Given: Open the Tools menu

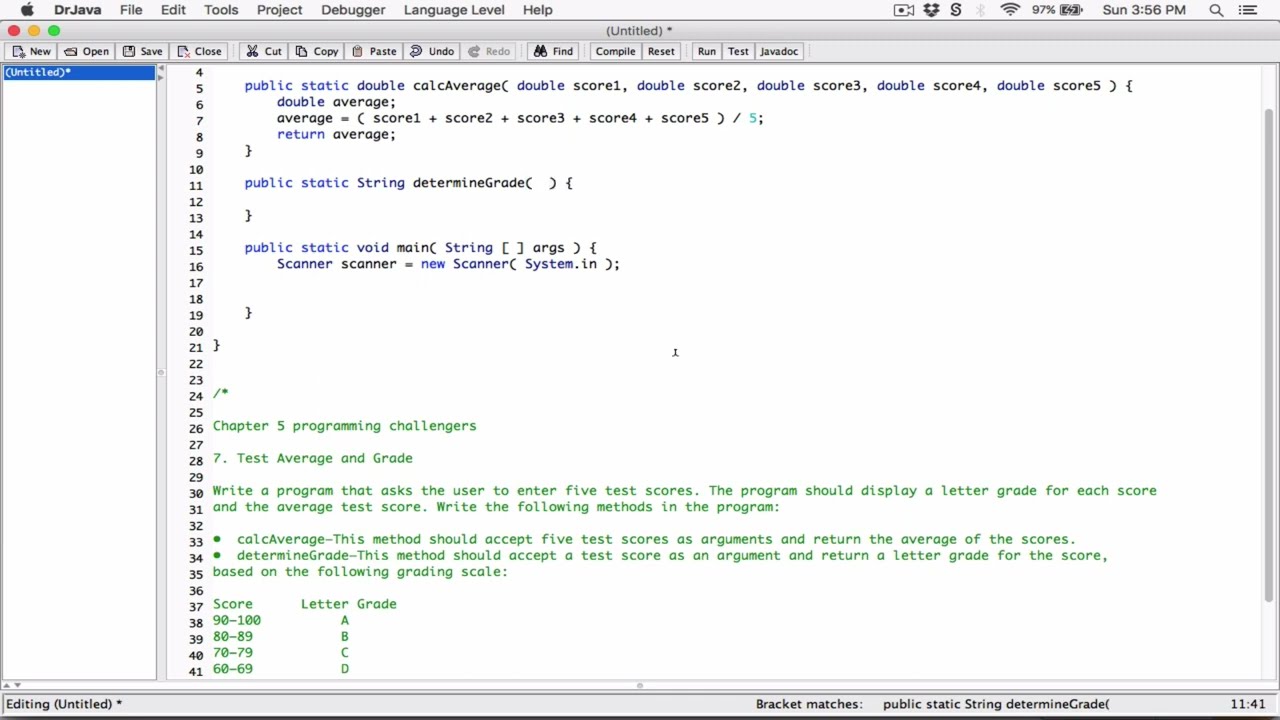Looking at the screenshot, I should (221, 10).
